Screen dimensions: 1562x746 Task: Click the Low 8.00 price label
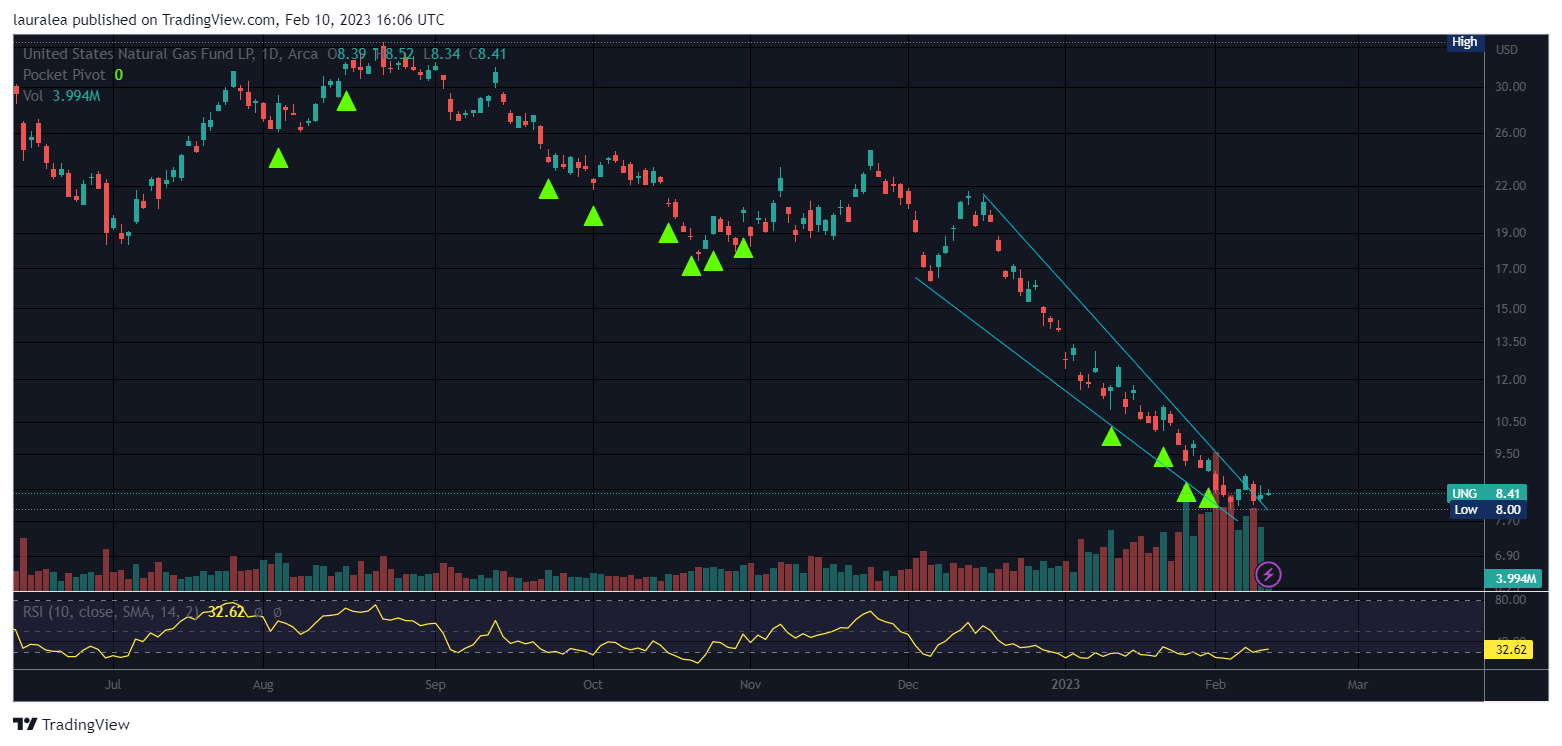[x=1486, y=509]
